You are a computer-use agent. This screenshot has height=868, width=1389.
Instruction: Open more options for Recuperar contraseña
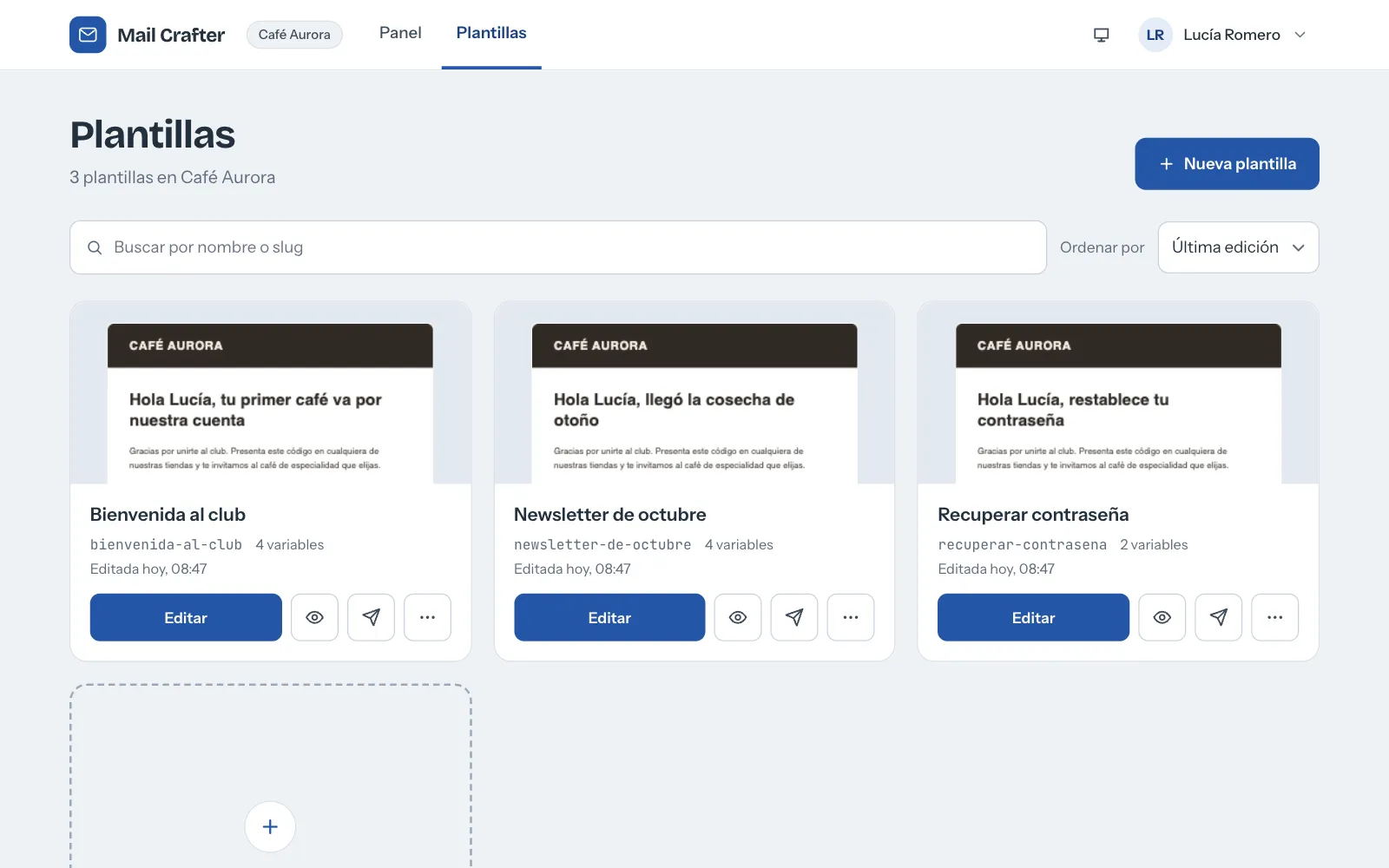click(1275, 617)
